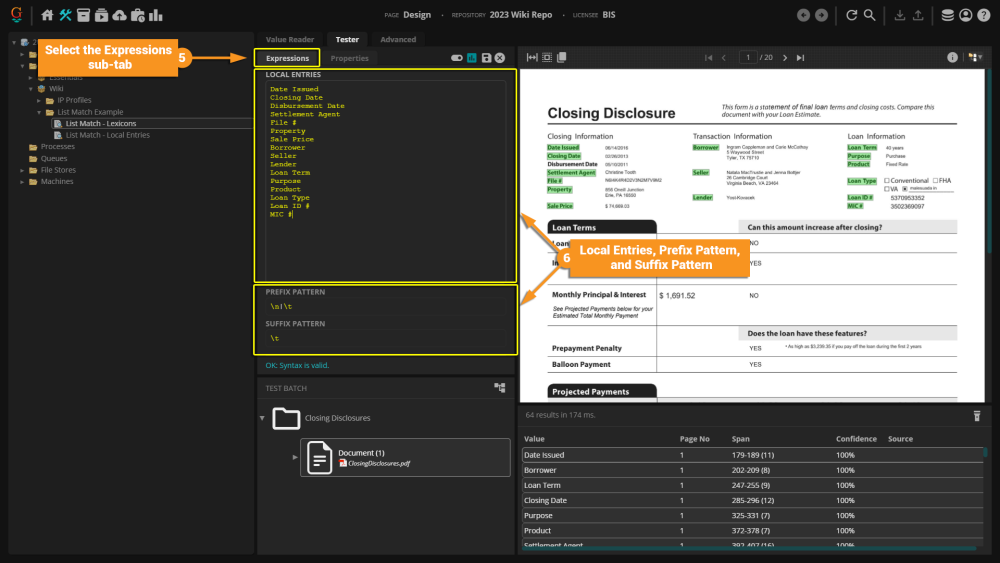Click the info icon in document viewer
This screenshot has width=1000, height=563.
tap(953, 58)
